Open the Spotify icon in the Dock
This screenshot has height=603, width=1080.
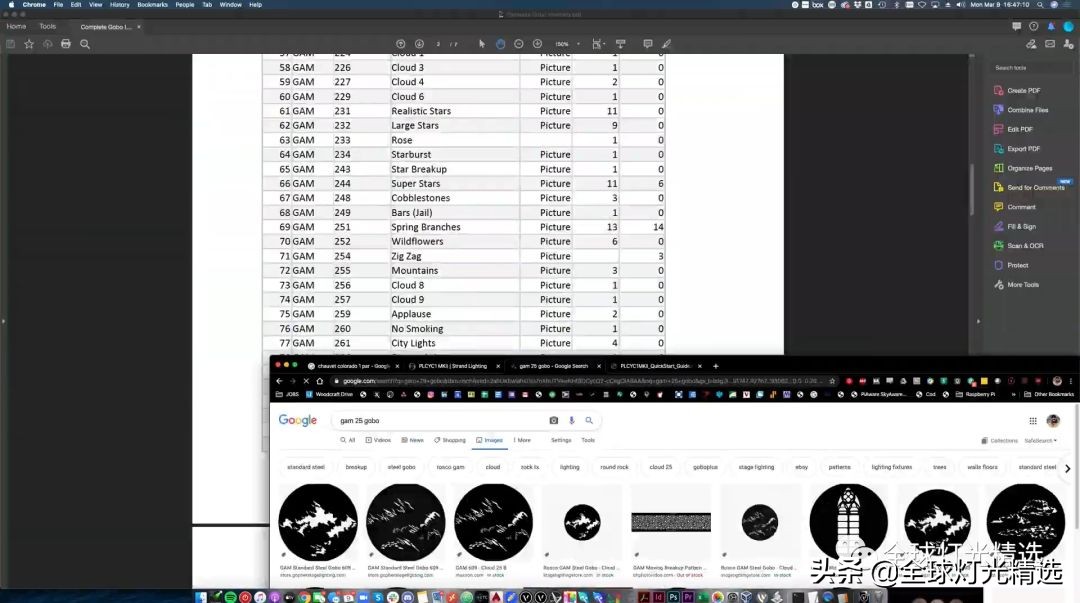(x=230, y=597)
